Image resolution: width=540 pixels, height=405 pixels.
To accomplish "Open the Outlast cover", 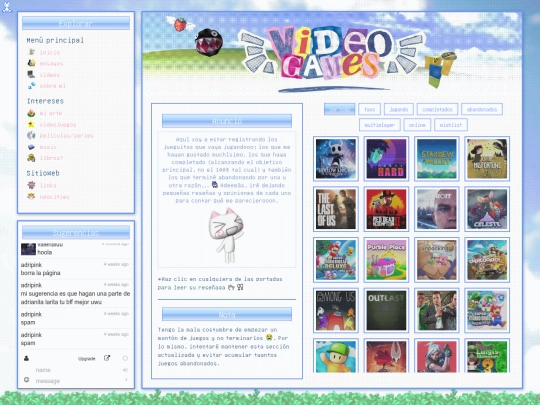I will (x=386, y=310).
